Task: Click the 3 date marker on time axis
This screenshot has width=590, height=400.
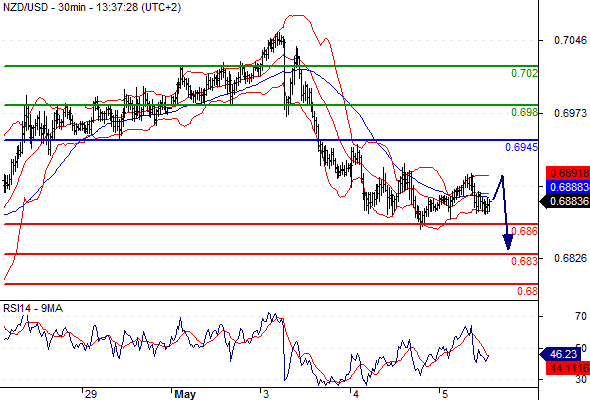Action: pos(266,394)
